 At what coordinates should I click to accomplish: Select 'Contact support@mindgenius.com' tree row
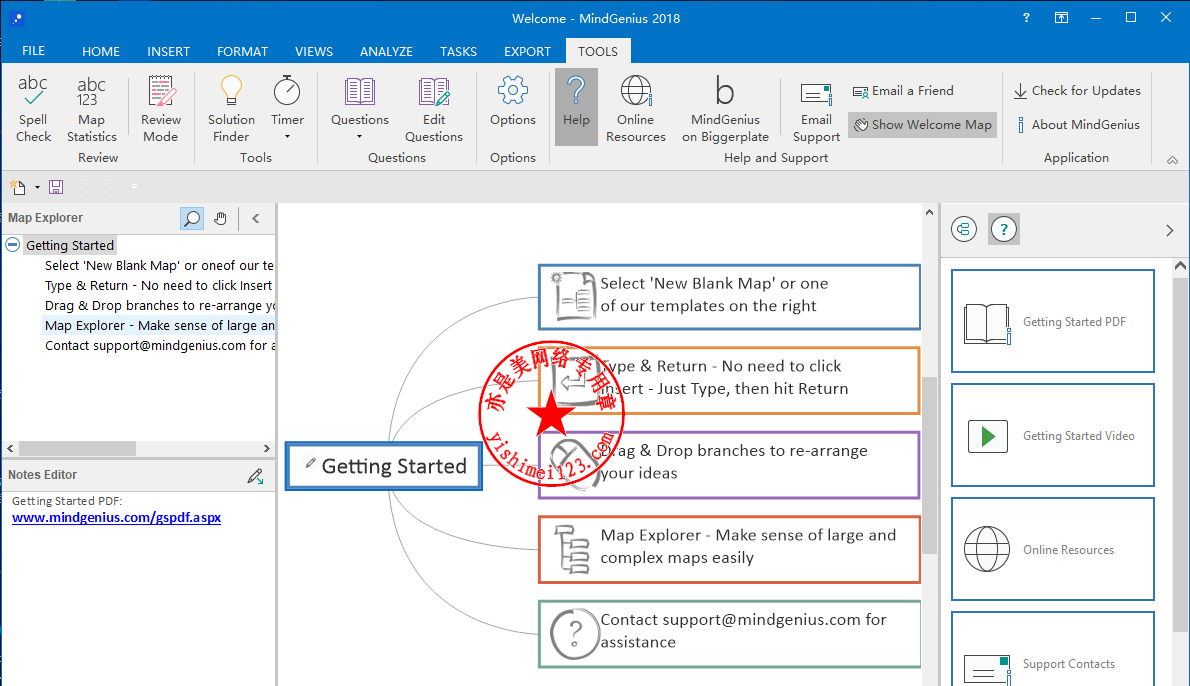[159, 345]
